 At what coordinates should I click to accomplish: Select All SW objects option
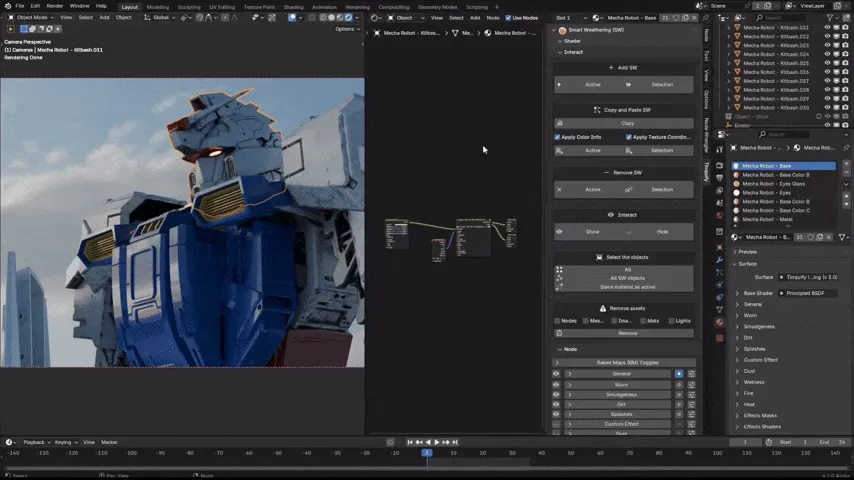624,278
